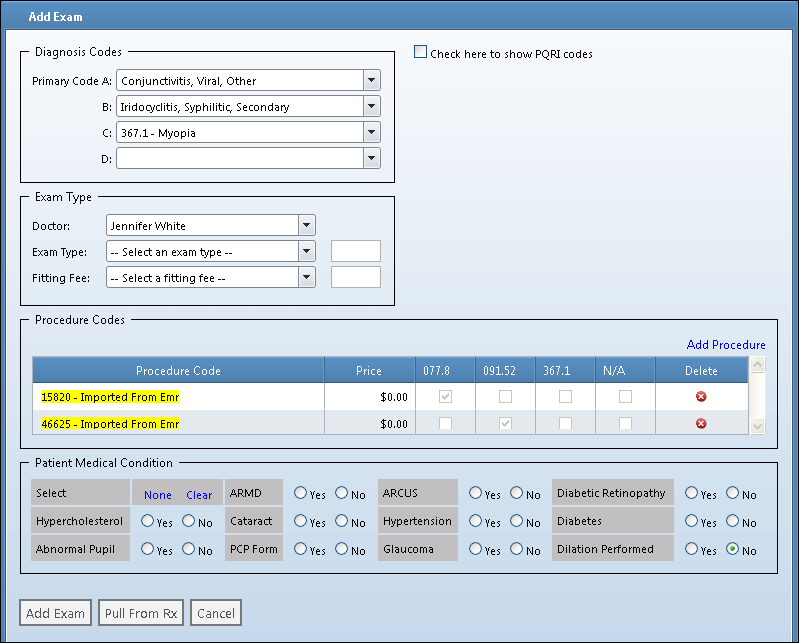The height and width of the screenshot is (643, 799).
Task: Open the Select a fitting fee dropdown
Action: [x=306, y=278]
